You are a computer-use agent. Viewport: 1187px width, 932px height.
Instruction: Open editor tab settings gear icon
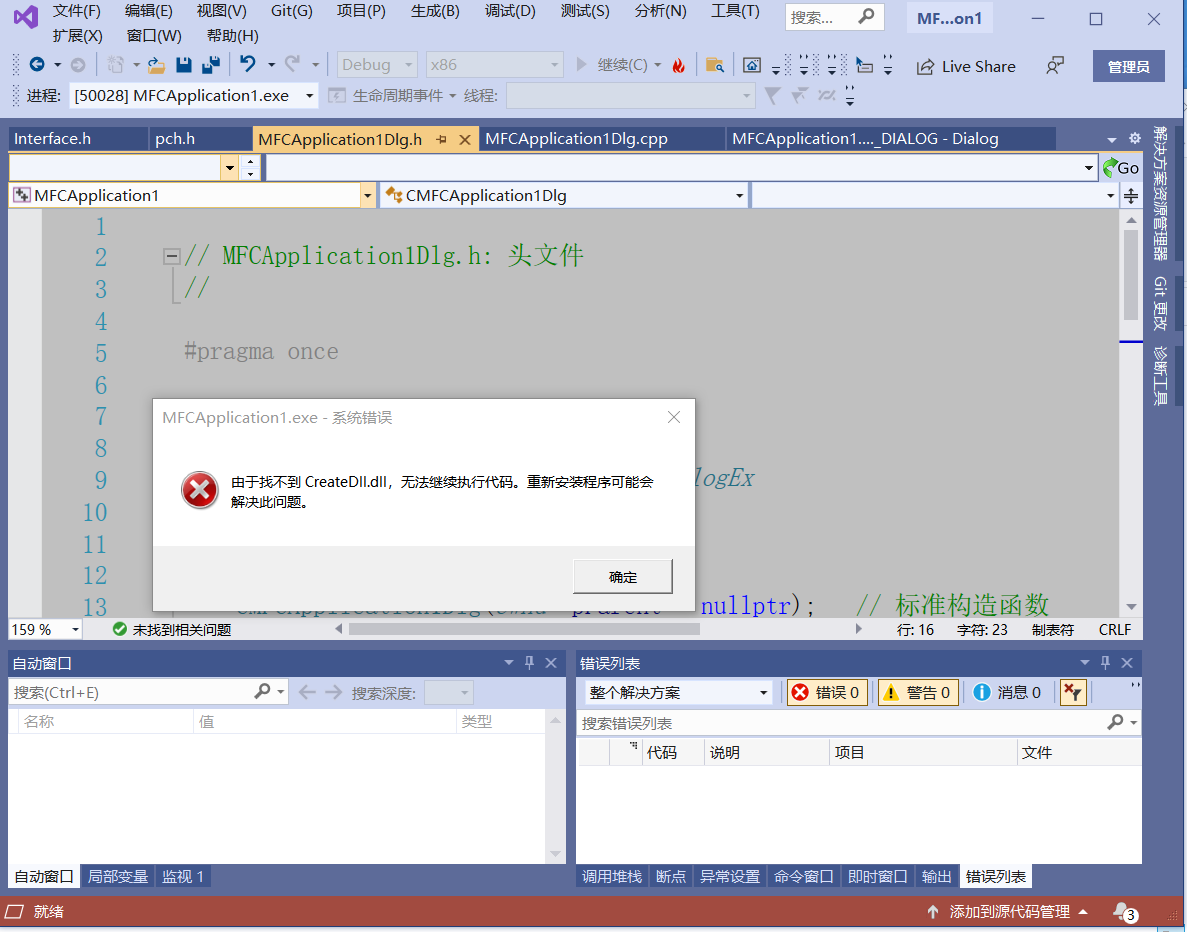(x=1134, y=138)
